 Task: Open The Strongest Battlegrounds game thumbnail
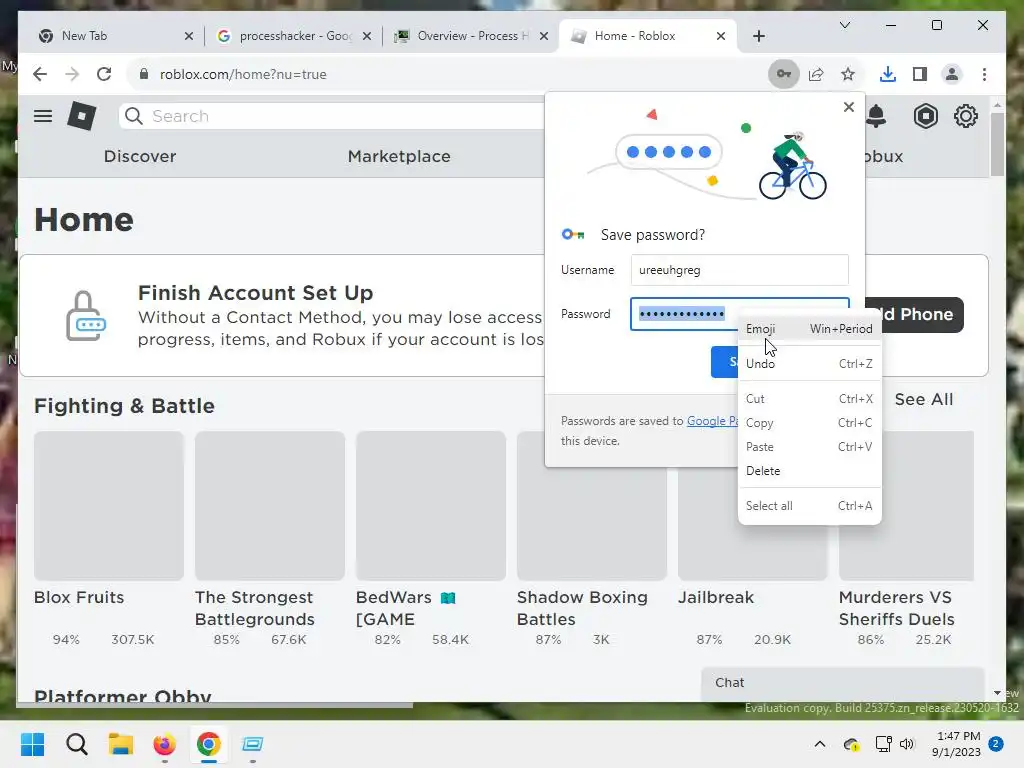pyautogui.click(x=270, y=505)
